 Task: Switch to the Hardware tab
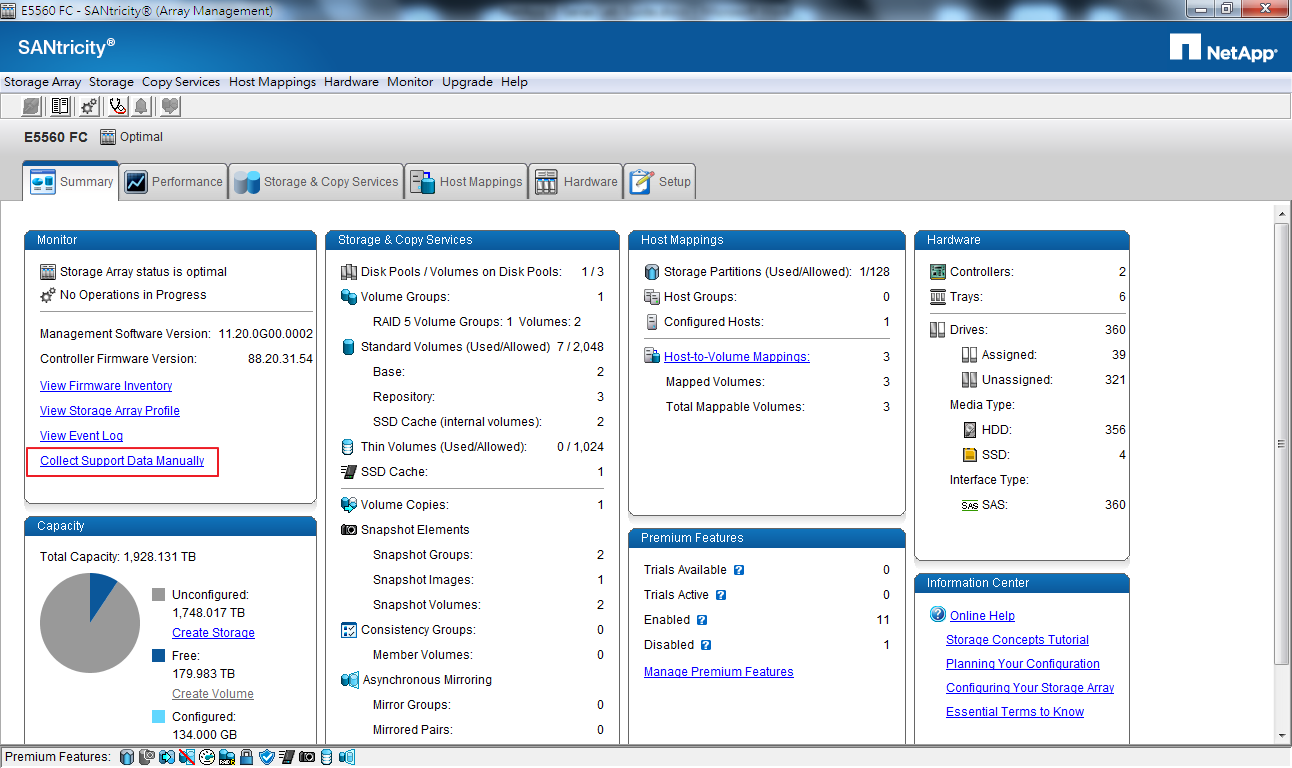tap(575, 182)
